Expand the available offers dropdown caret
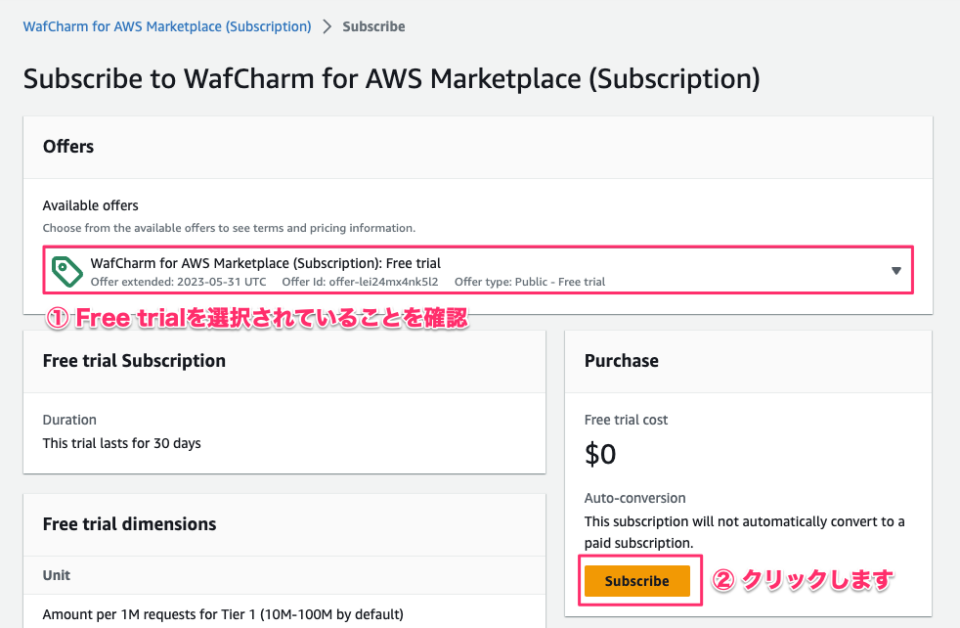The image size is (960, 628). [897, 269]
